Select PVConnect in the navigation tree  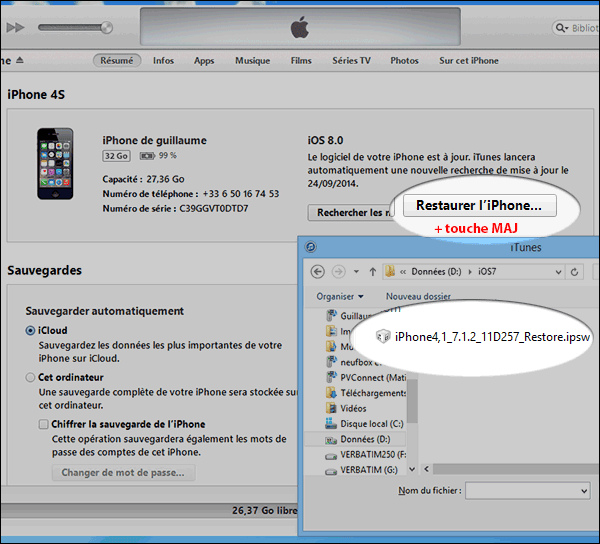[x=365, y=378]
